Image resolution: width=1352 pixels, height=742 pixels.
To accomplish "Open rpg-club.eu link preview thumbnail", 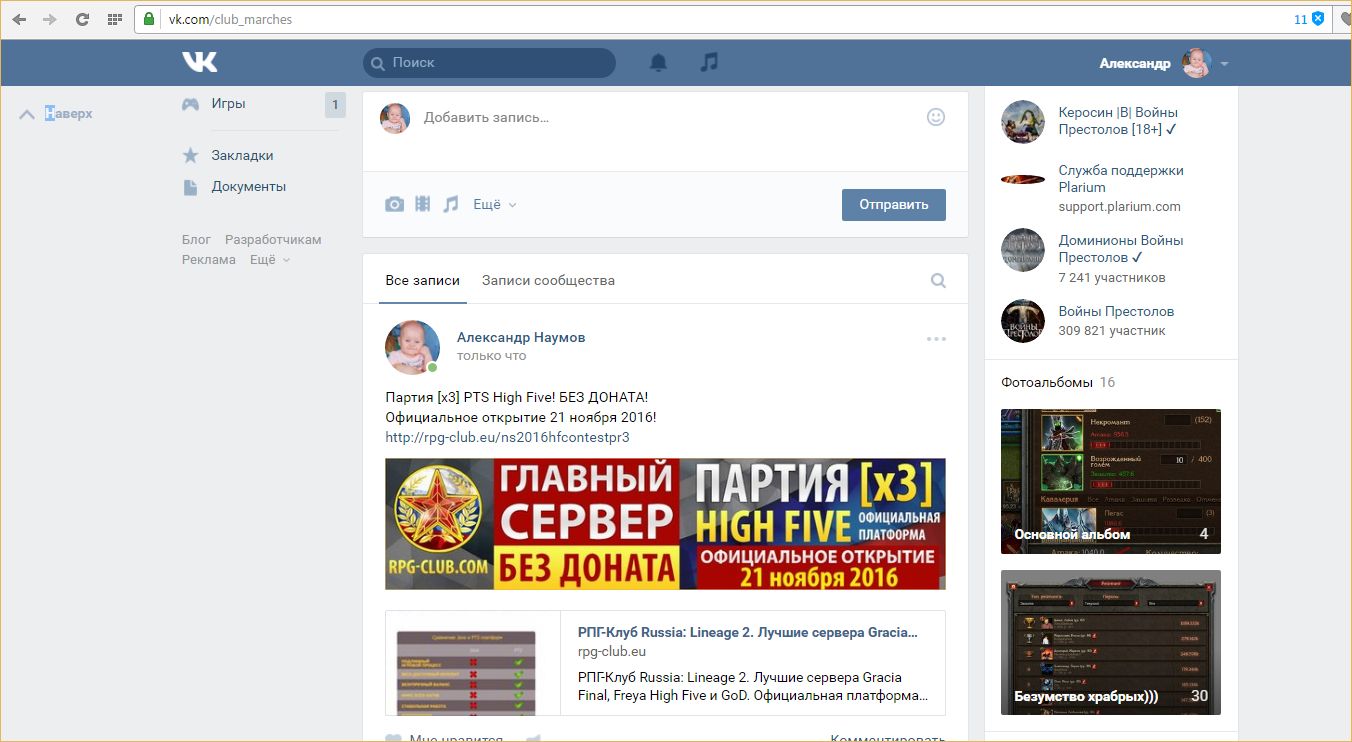I will 473,663.
